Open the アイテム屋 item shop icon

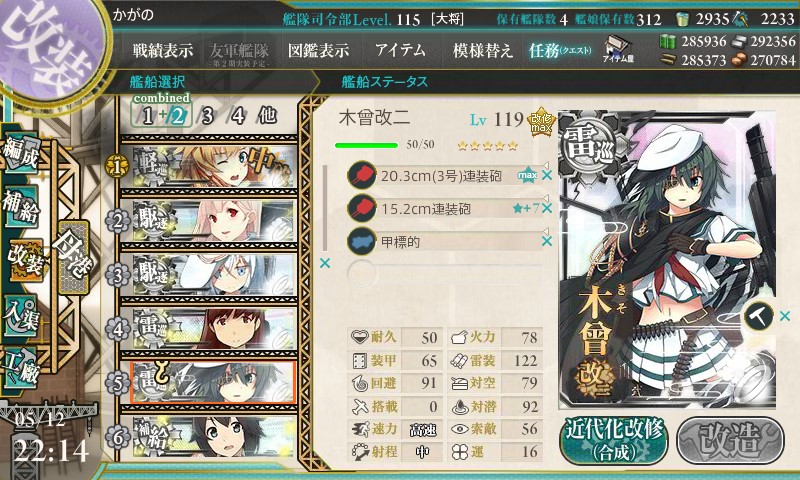(x=617, y=49)
